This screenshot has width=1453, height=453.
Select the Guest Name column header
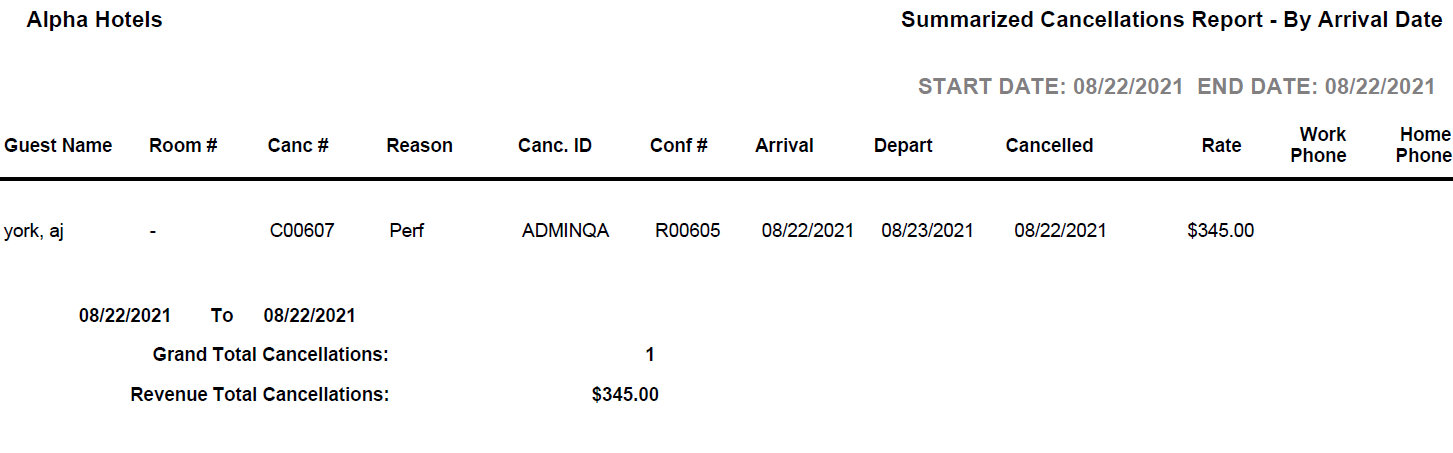(x=58, y=146)
